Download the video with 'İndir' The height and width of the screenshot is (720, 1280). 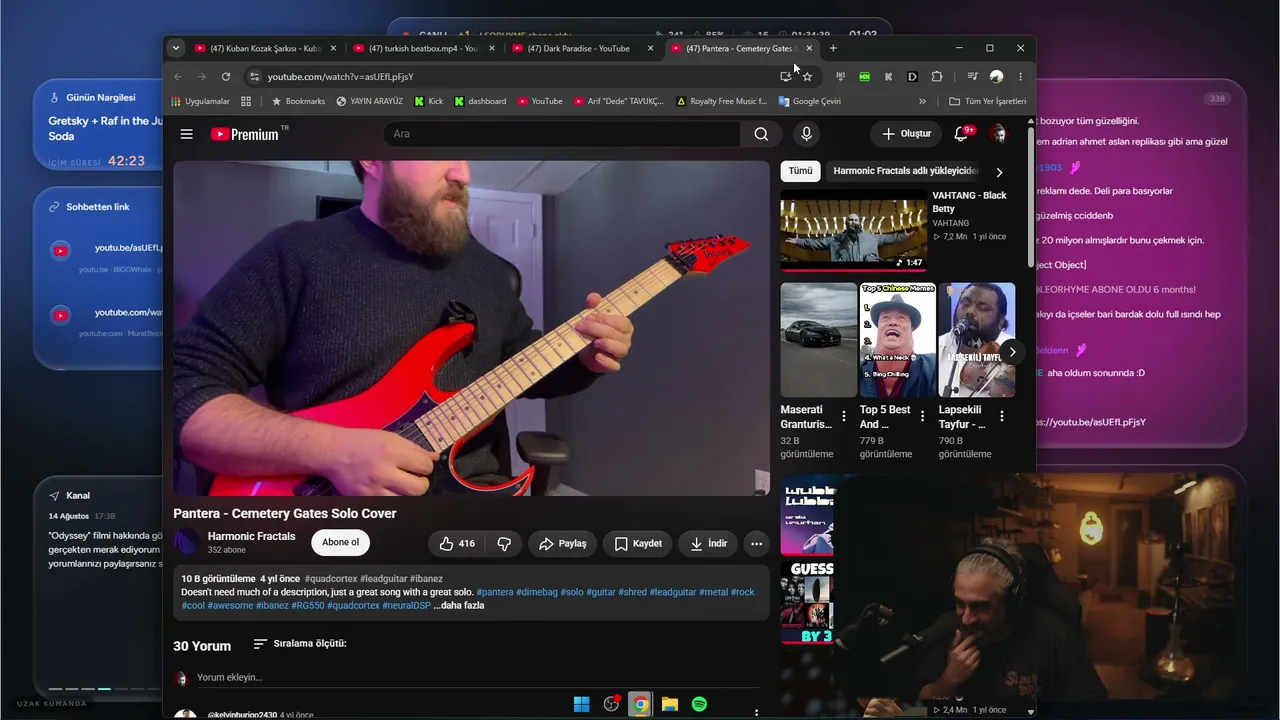coord(708,543)
